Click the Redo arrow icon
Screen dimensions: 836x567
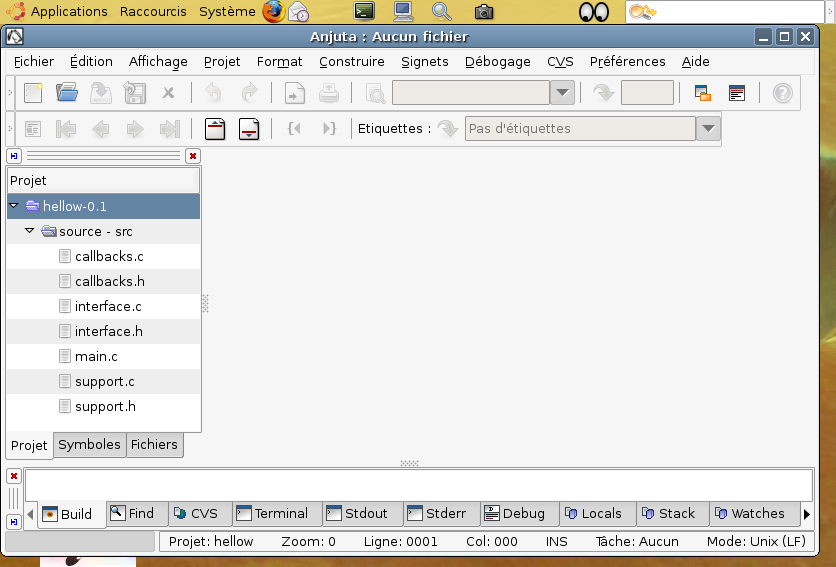point(249,93)
